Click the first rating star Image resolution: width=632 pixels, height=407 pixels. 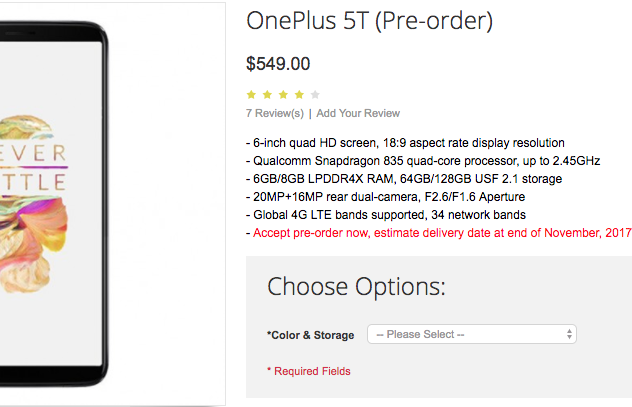click(x=251, y=95)
